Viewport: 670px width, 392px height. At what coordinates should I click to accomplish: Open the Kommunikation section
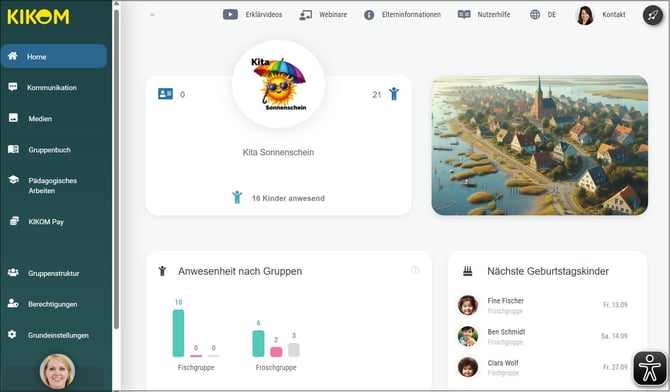tap(52, 88)
